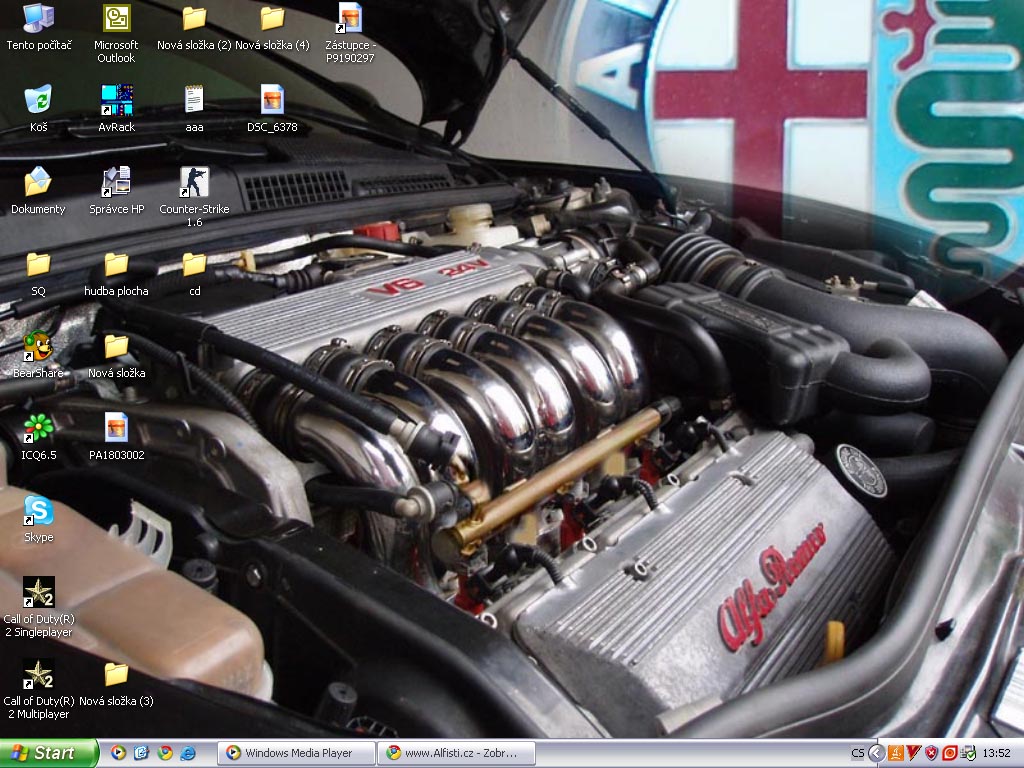Click the system clock showing 13:52
The height and width of the screenshot is (768, 1024).
tap(997, 753)
